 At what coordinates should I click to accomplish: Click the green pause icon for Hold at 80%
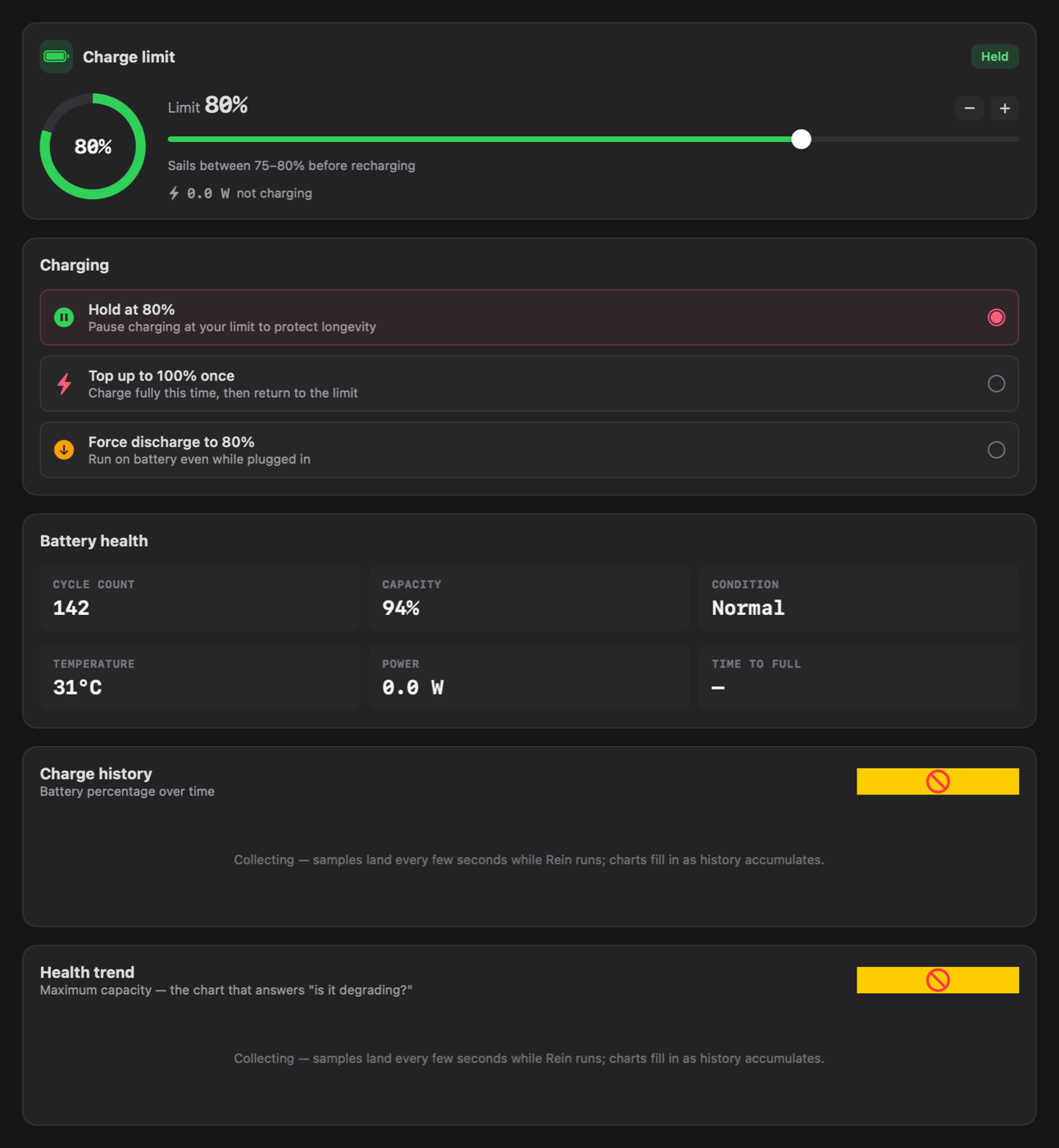(64, 317)
